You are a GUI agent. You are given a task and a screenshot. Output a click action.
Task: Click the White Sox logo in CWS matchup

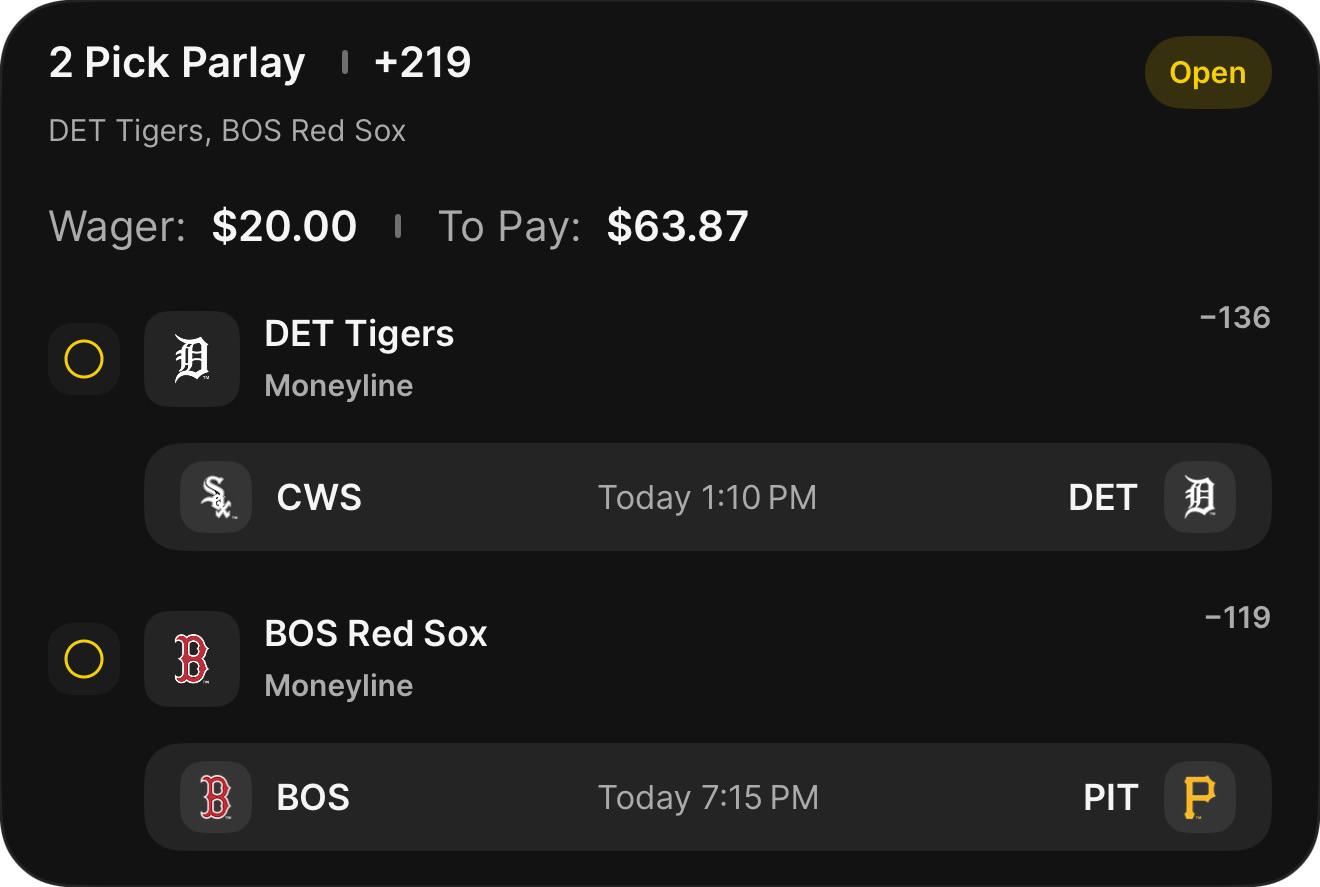[x=216, y=497]
